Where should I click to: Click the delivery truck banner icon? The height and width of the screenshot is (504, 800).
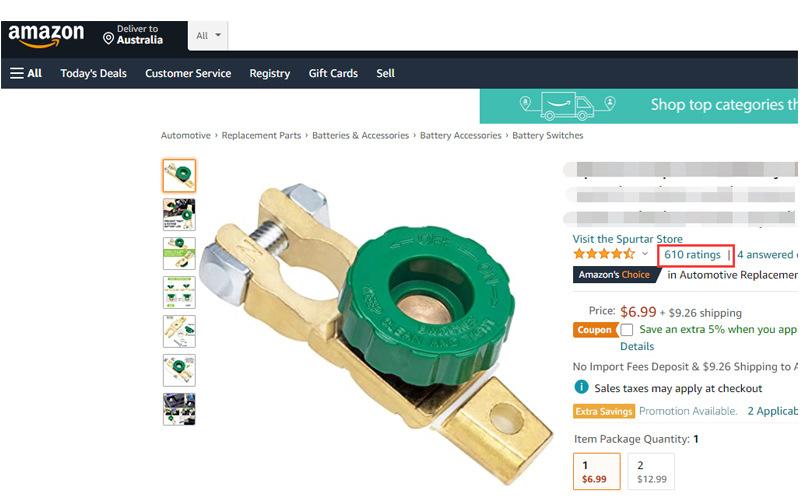567,106
